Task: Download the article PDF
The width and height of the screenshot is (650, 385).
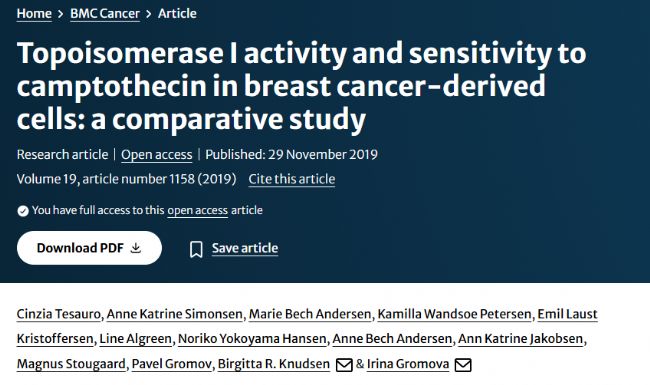Action: tap(89, 248)
